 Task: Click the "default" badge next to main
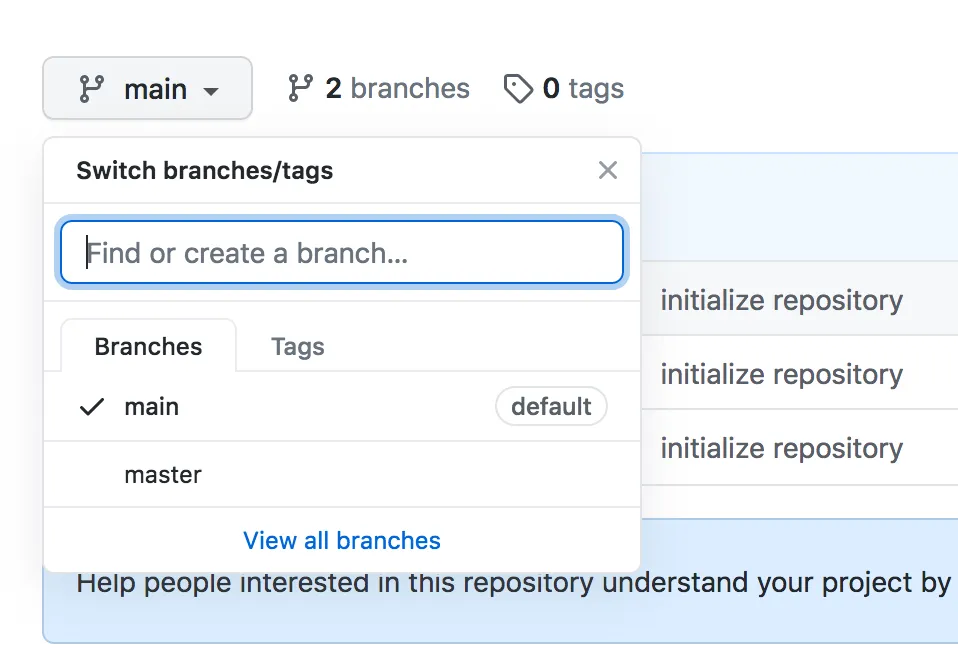[551, 406]
